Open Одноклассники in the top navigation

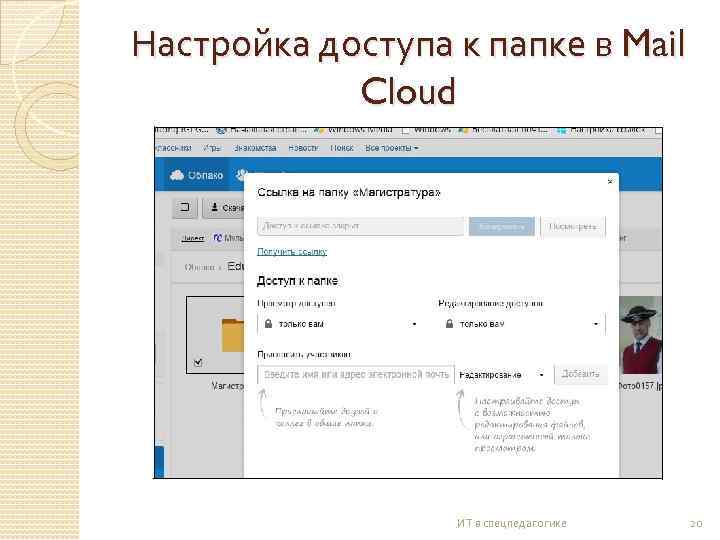[x=174, y=148]
